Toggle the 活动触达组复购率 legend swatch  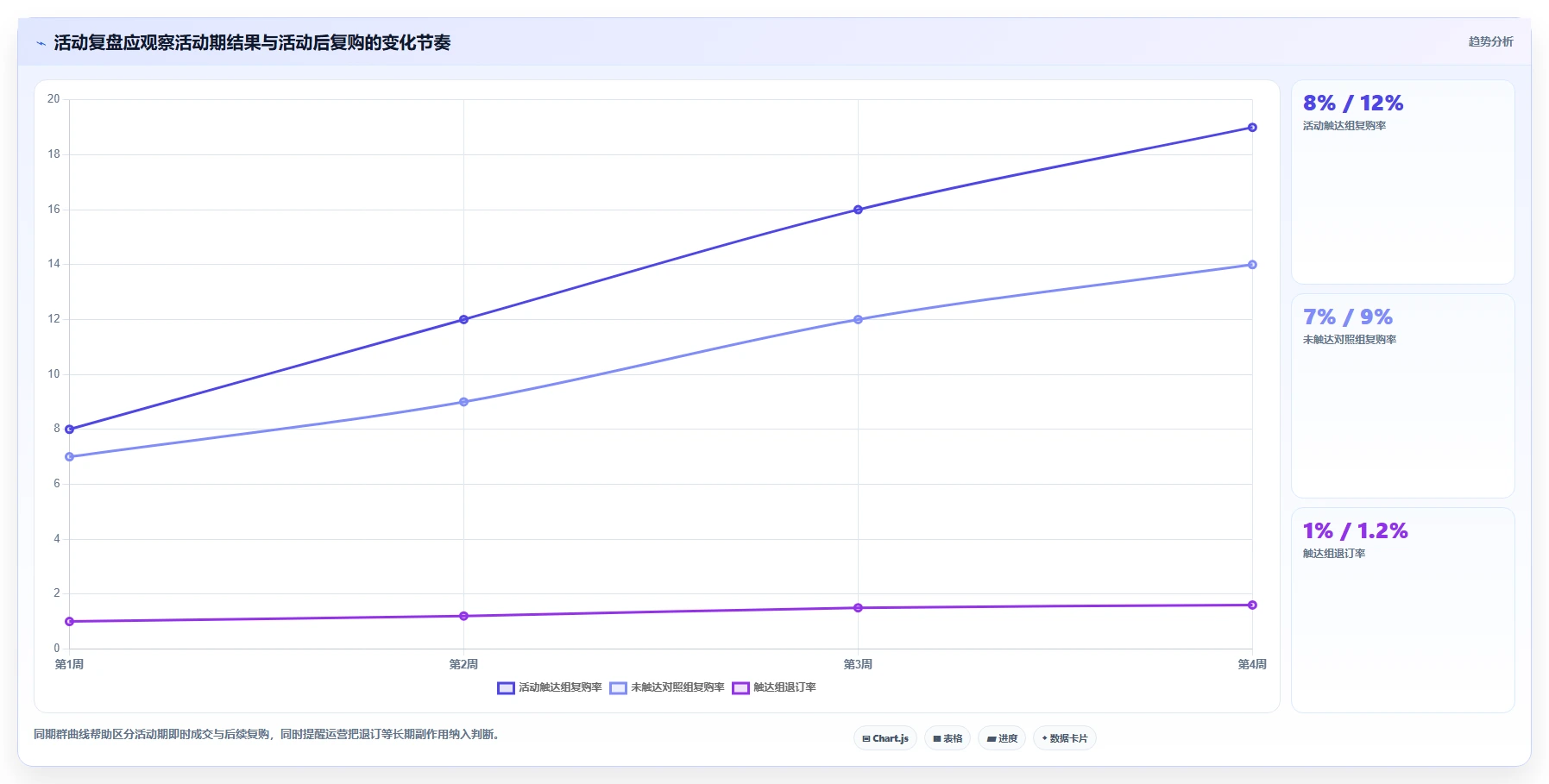click(x=506, y=688)
